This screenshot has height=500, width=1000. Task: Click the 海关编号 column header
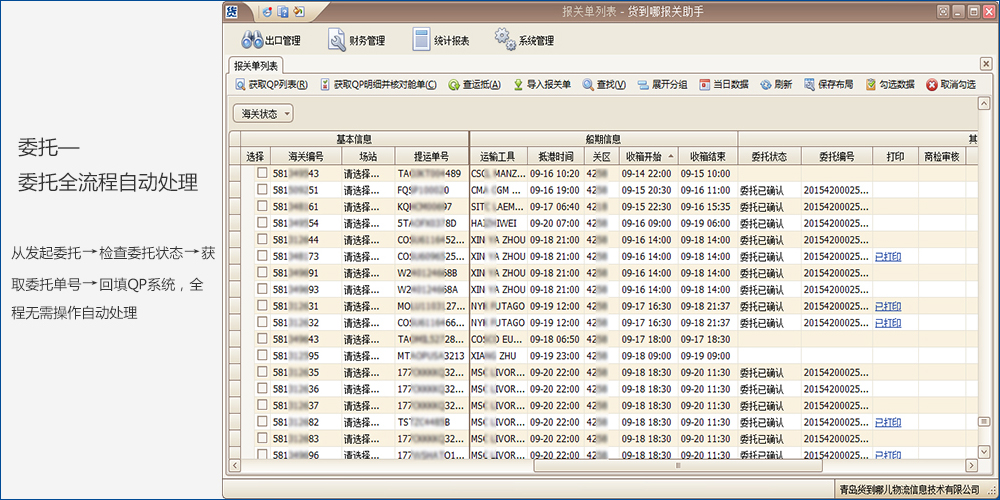click(x=306, y=156)
